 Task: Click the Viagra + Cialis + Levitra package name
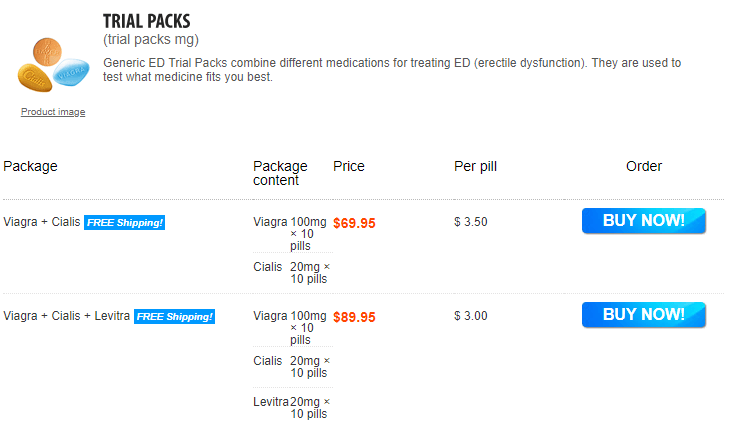point(67,316)
